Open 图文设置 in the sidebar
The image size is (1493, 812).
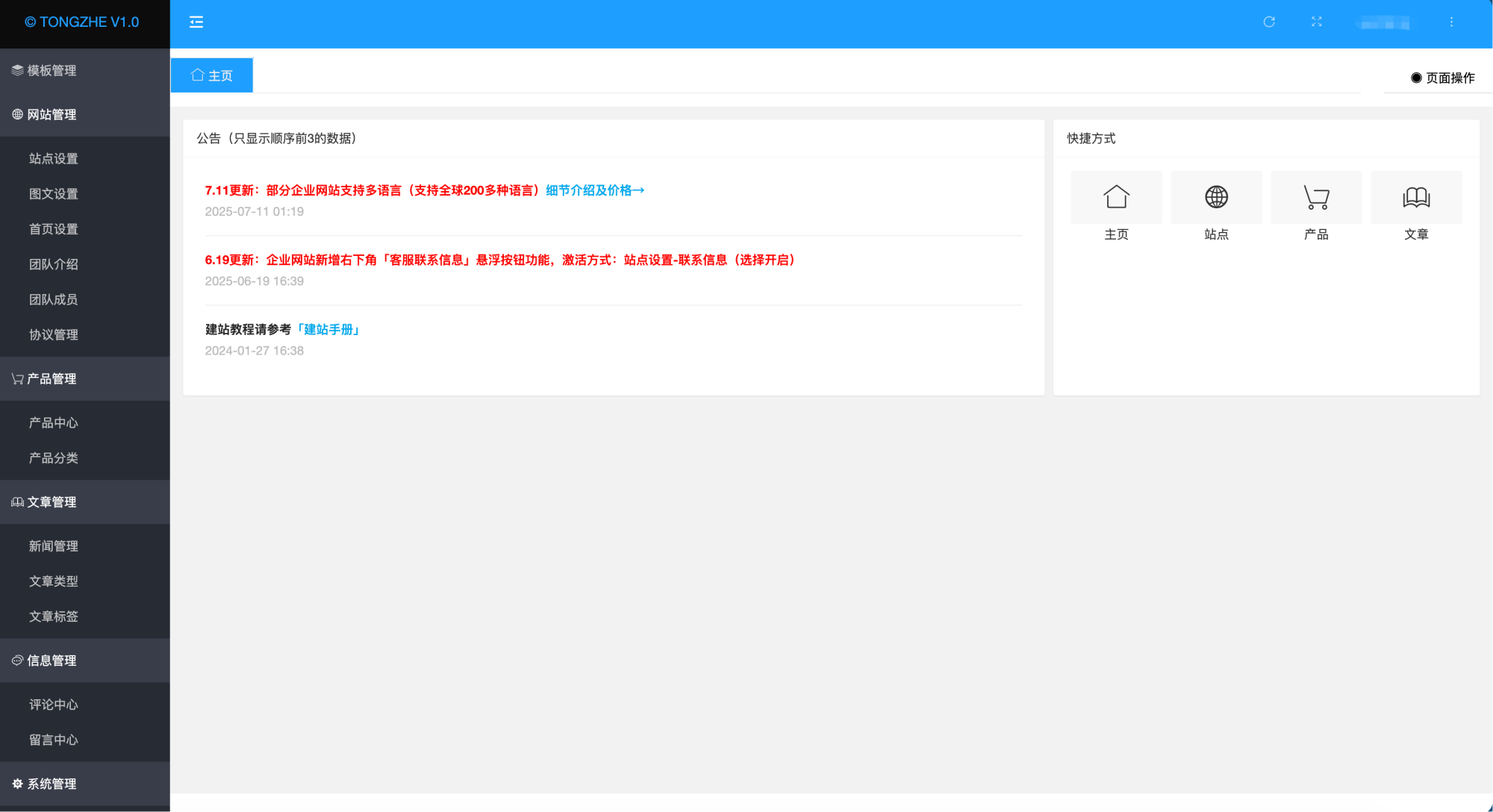85,193
